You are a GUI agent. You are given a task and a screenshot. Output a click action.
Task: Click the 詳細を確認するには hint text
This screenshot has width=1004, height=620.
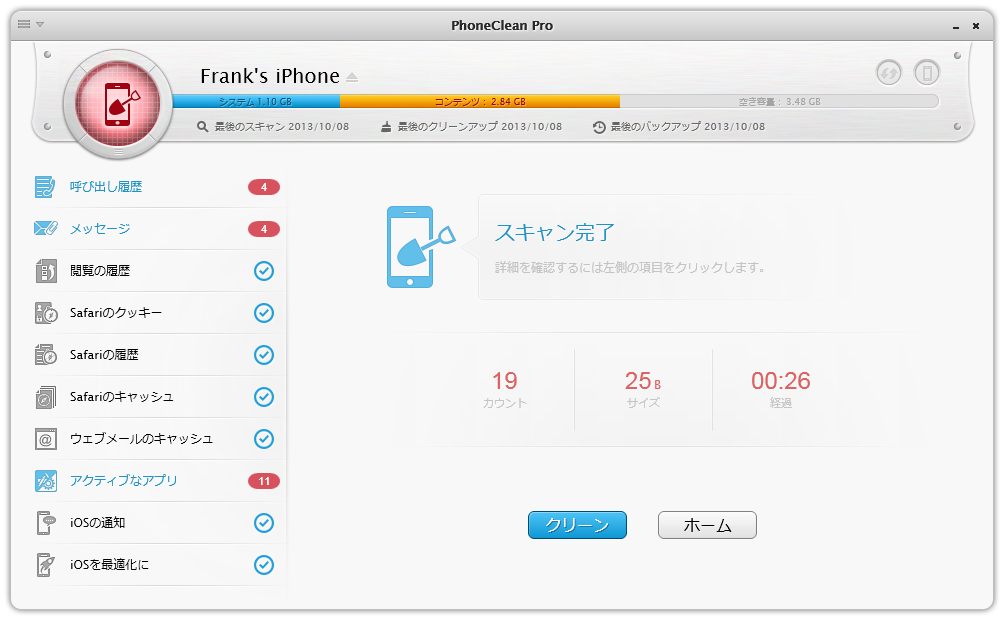tap(630, 267)
